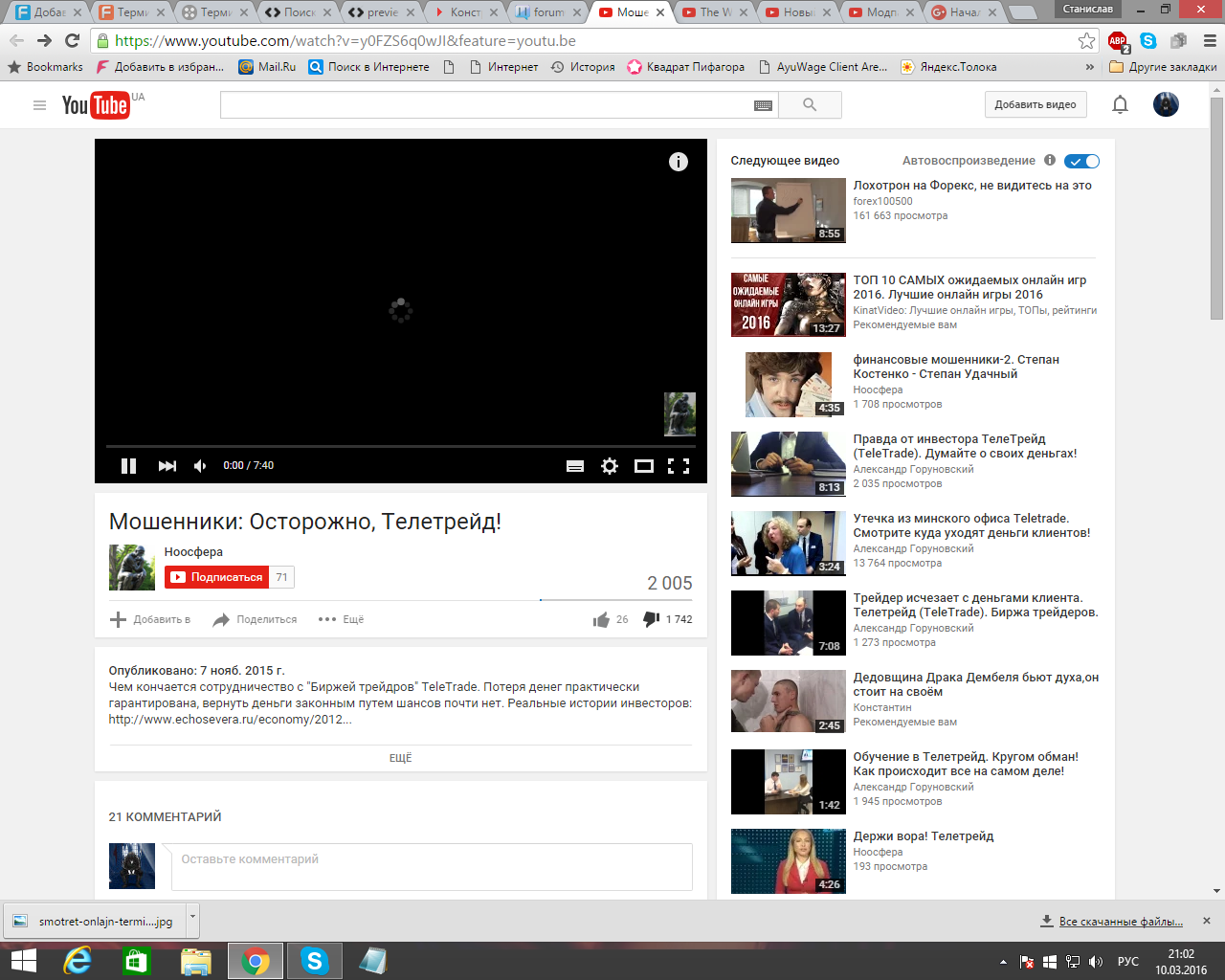Screen dimensions: 1225x980
Task: Open the Лохотрон на Форекс video
Action: pyautogui.click(x=972, y=186)
